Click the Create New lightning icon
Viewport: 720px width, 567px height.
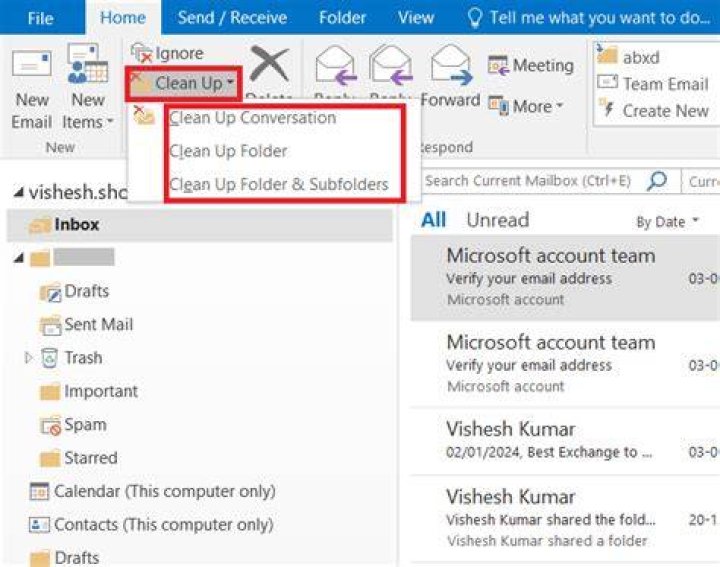click(608, 108)
